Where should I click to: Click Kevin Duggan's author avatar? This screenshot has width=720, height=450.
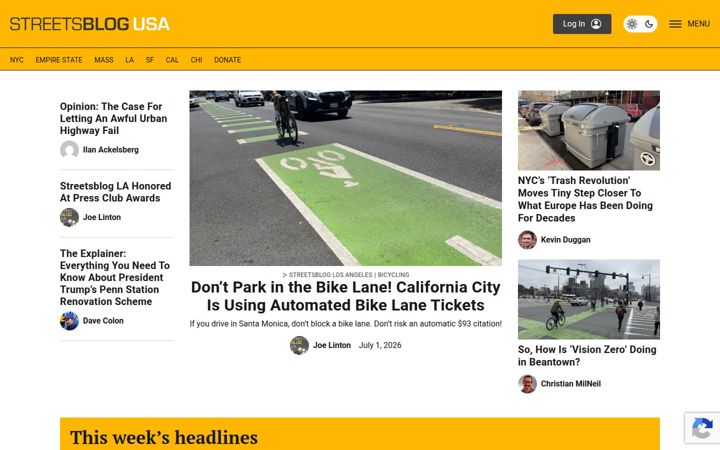click(527, 240)
